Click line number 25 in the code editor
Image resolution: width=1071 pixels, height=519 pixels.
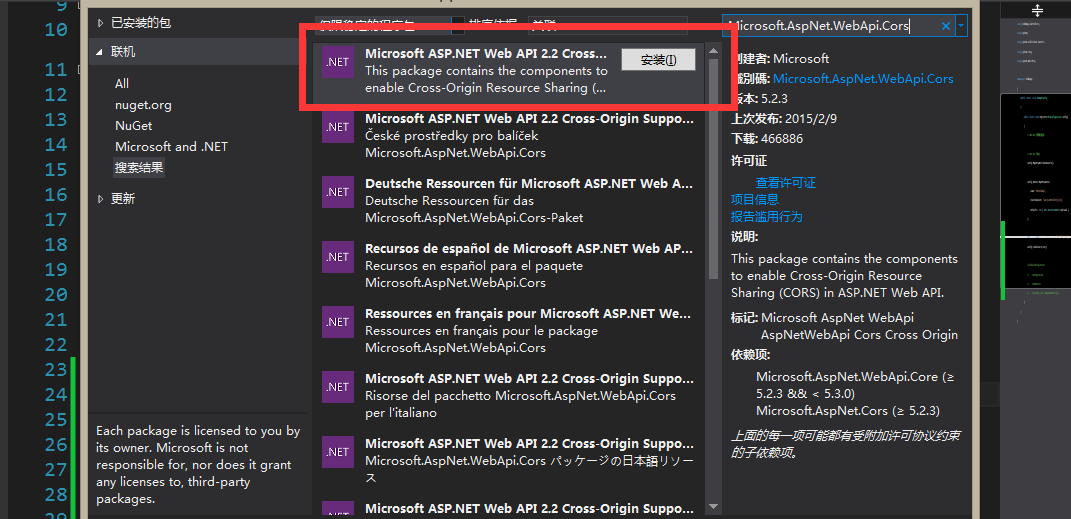pos(57,420)
